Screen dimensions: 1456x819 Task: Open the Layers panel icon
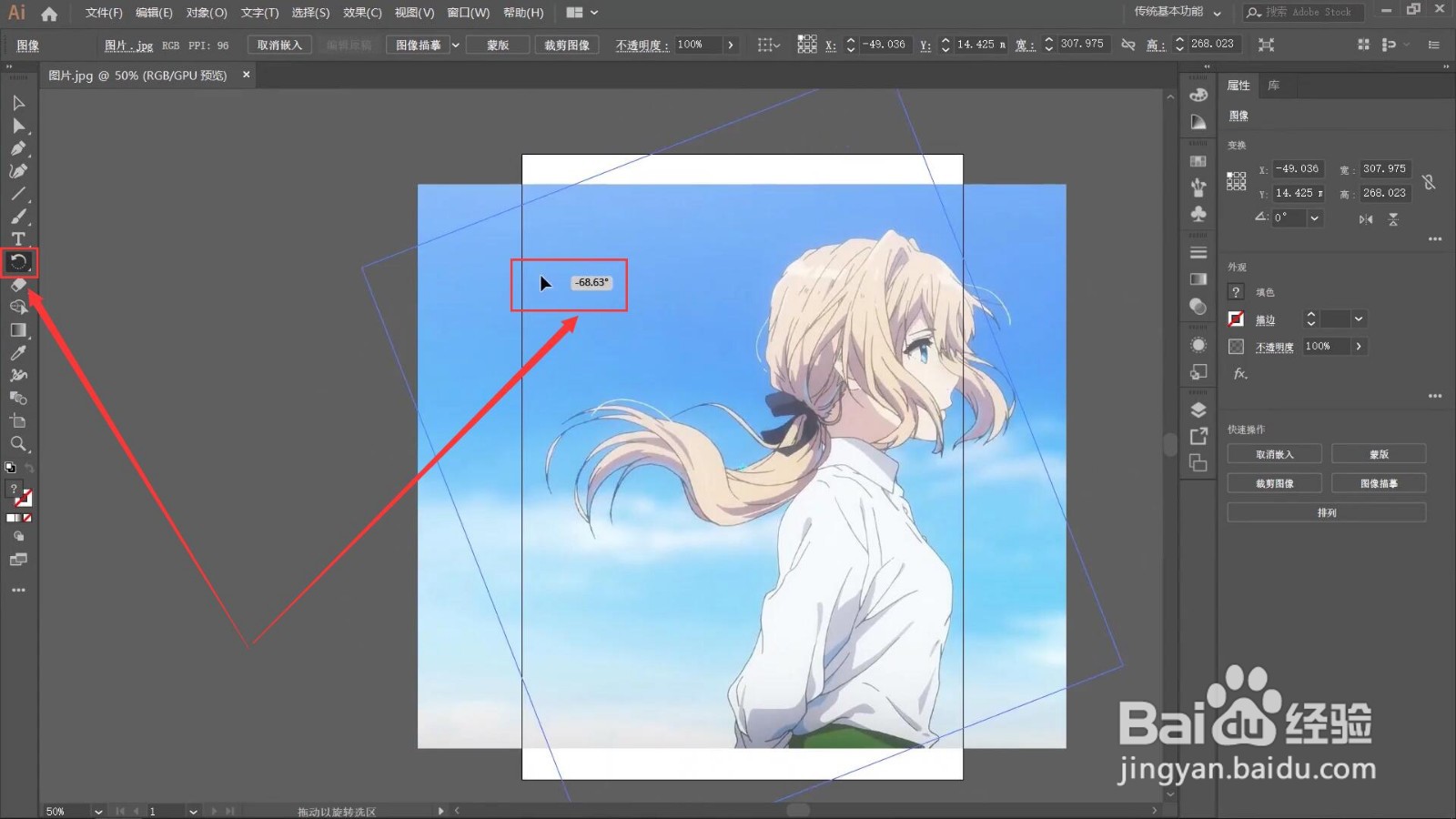tap(1198, 409)
